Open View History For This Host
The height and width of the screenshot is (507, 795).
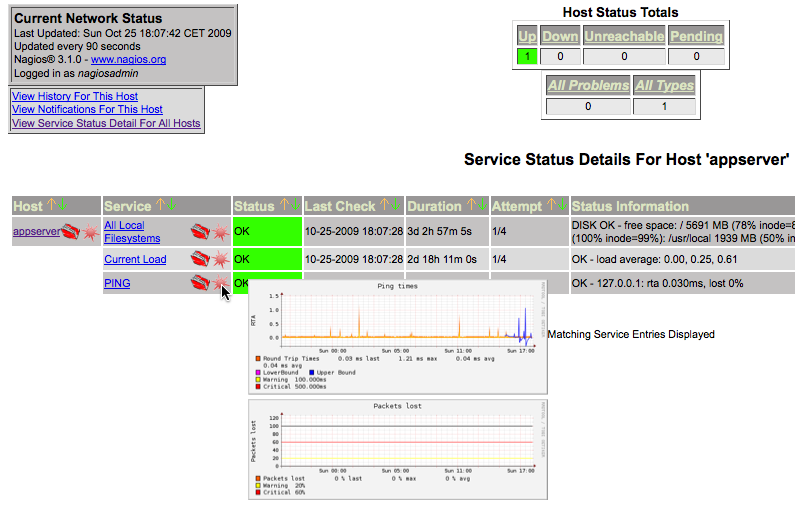pyautogui.click(x=75, y=96)
